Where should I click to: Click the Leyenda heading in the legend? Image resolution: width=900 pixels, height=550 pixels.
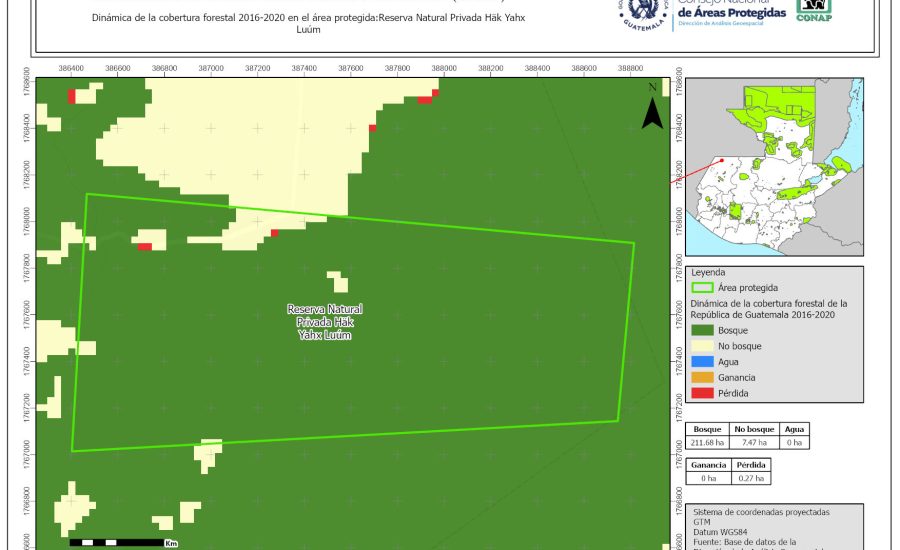click(708, 272)
